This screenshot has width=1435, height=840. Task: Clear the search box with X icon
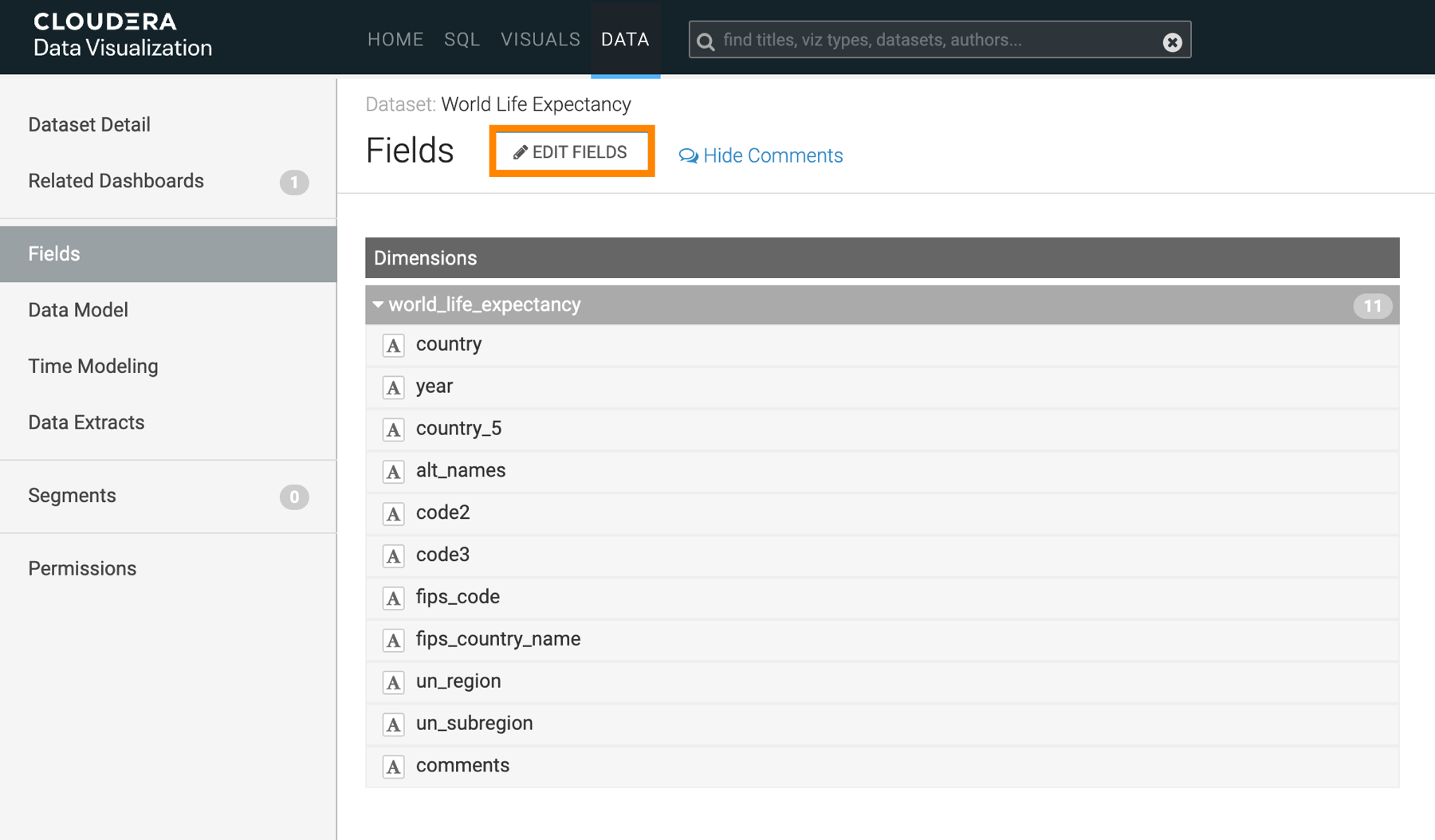point(1171,41)
